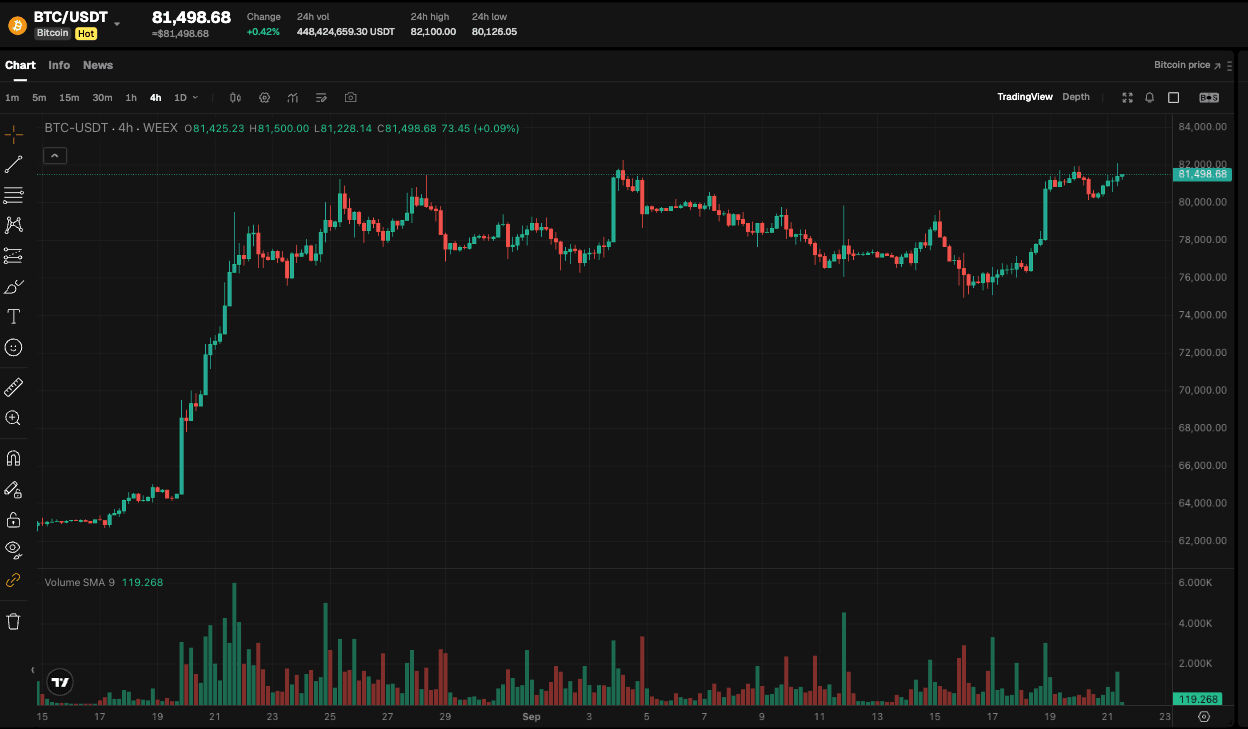Select the XABCD pattern tool

[14, 225]
